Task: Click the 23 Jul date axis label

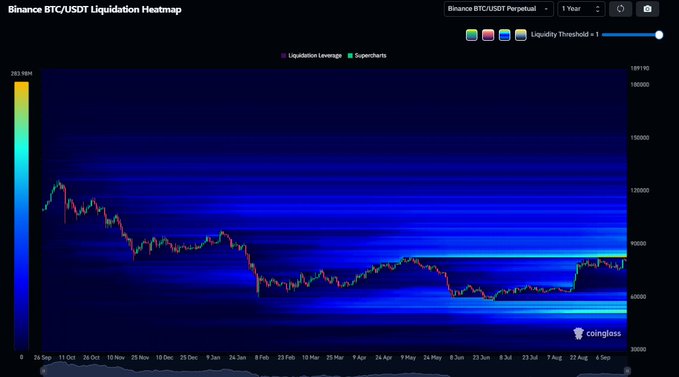Action: coord(530,358)
